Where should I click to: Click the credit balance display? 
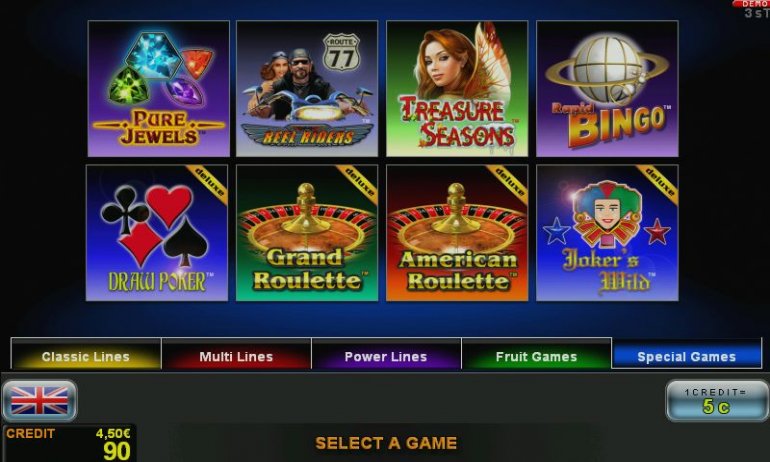point(69,443)
